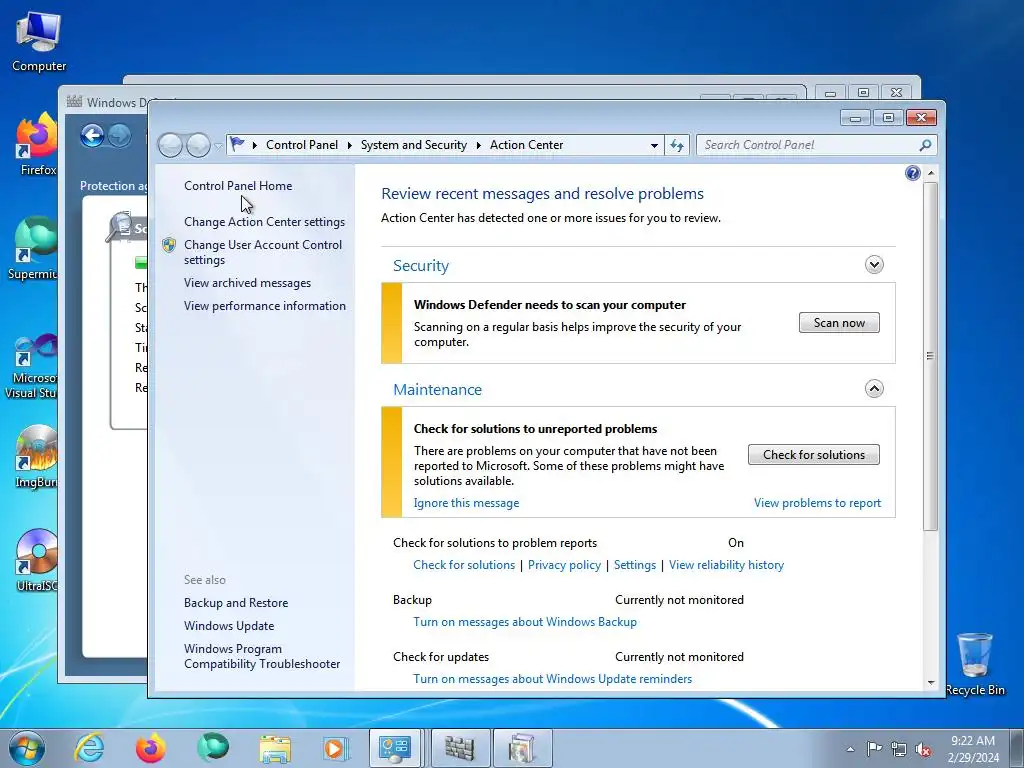Open Windows Media Player from the taskbar
This screenshot has height=768, width=1024.
point(336,748)
